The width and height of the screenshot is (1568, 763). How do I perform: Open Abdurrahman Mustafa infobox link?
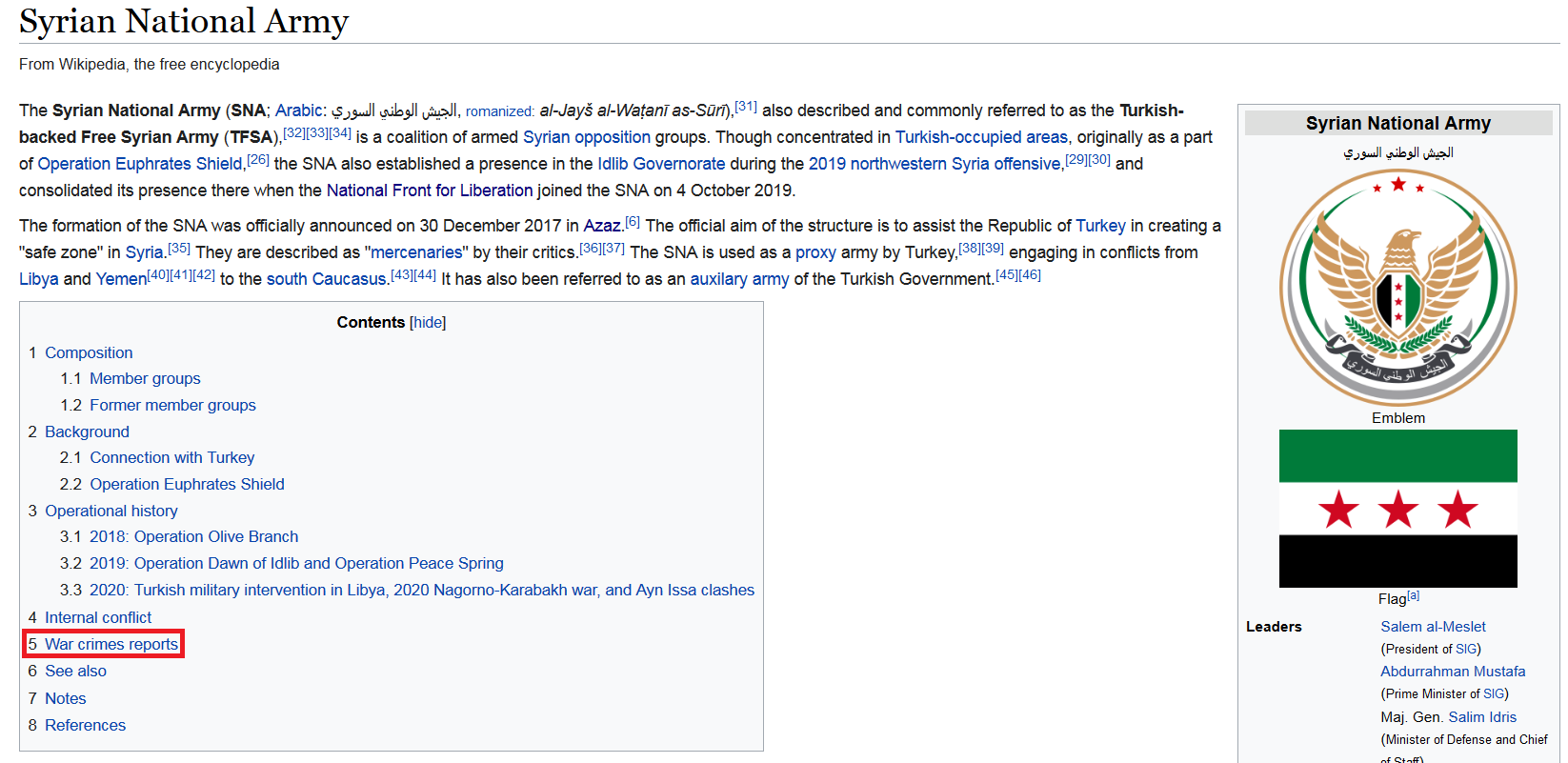[x=1453, y=671]
